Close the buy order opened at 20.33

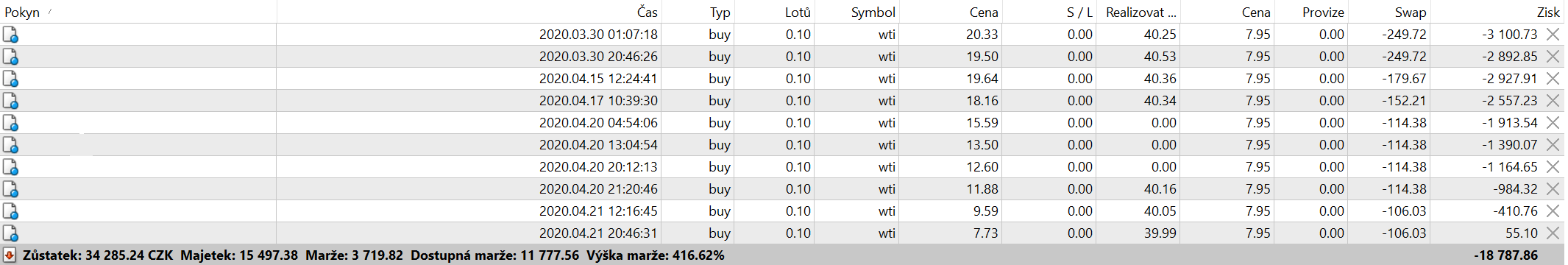[1553, 35]
